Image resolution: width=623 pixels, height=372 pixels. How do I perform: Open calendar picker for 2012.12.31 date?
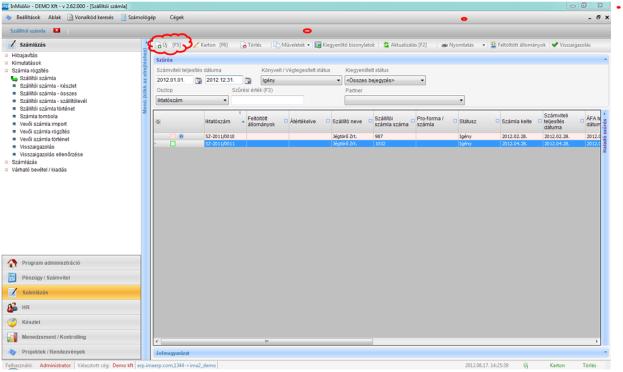[x=248, y=81]
